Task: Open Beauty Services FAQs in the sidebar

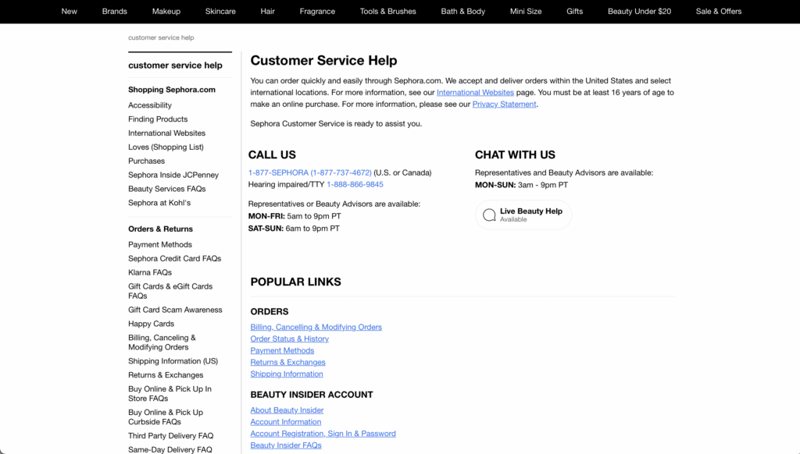Action: tap(167, 189)
